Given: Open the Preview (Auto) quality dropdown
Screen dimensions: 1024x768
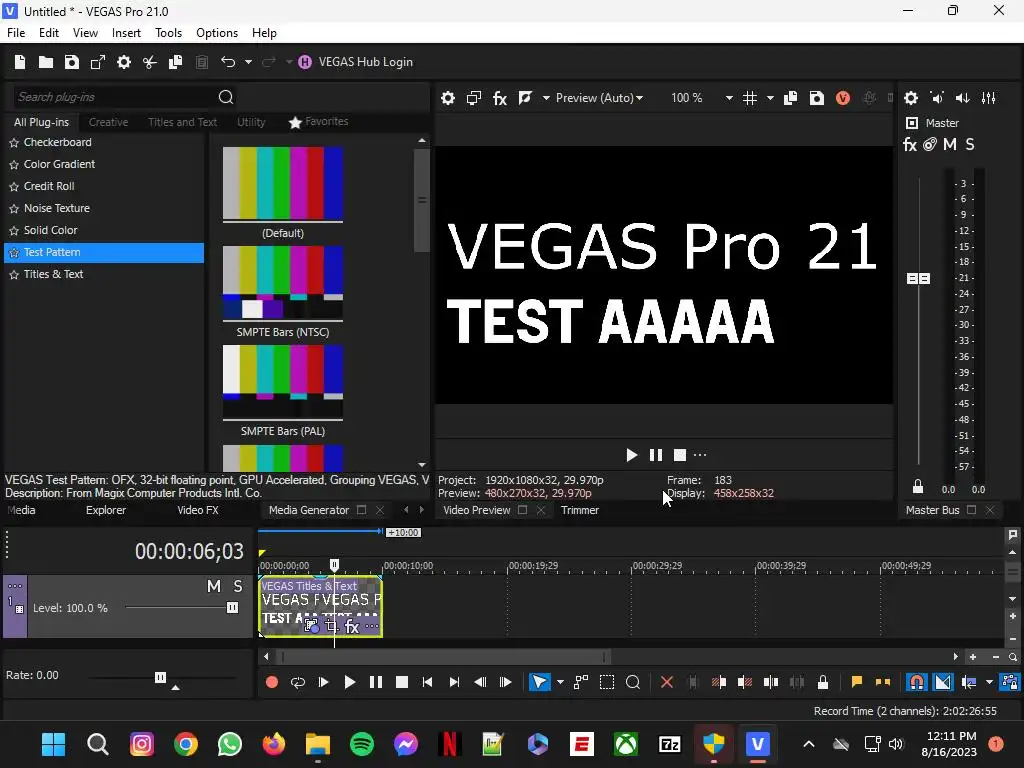Looking at the screenshot, I should [x=600, y=98].
